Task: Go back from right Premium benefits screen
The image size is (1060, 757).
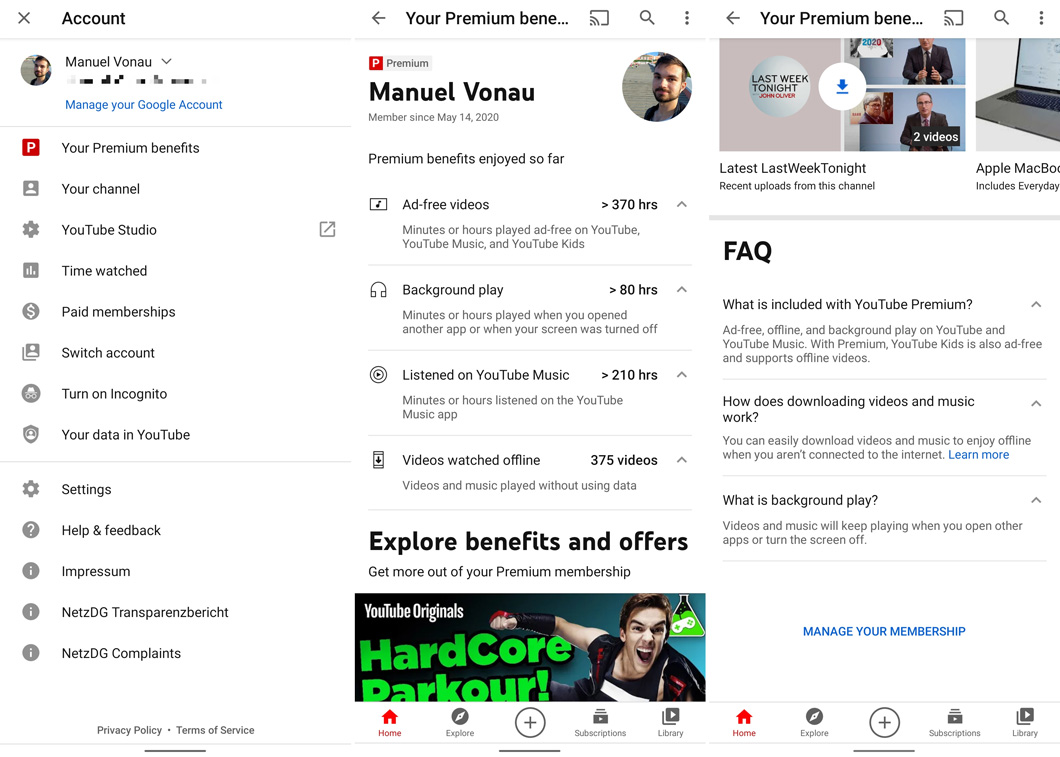Action: pyautogui.click(x=733, y=18)
